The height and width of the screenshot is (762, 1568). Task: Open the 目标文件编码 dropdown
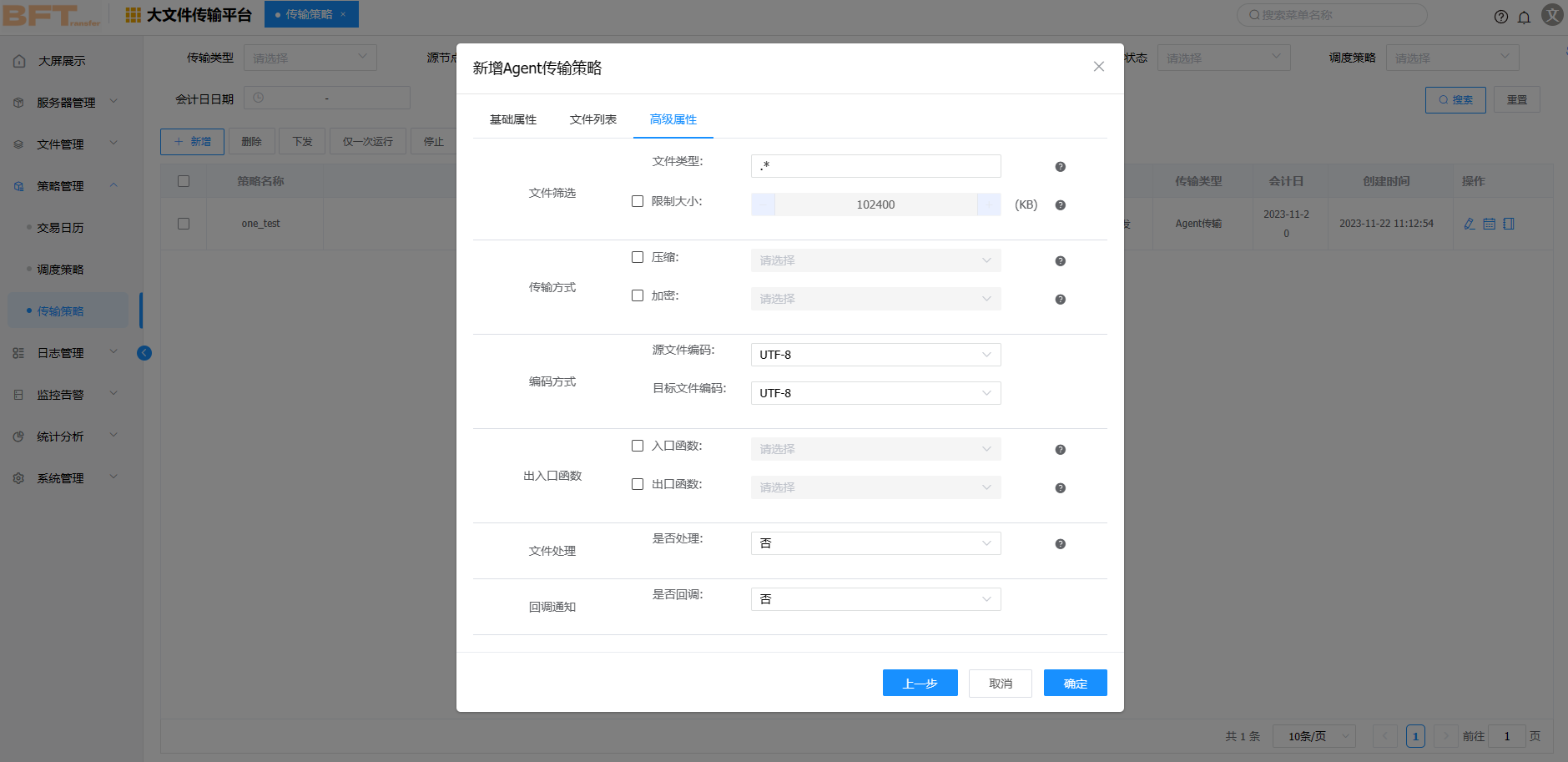pos(875,393)
